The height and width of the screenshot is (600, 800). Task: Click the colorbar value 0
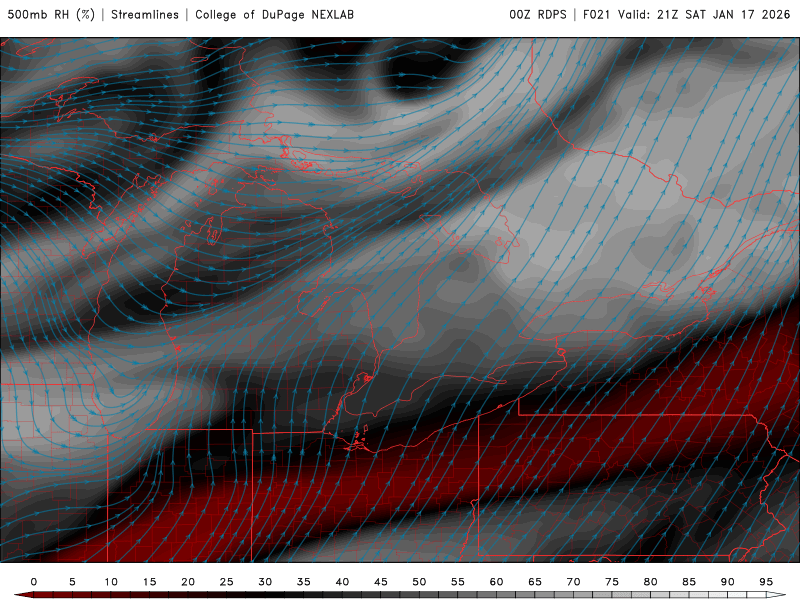34,582
